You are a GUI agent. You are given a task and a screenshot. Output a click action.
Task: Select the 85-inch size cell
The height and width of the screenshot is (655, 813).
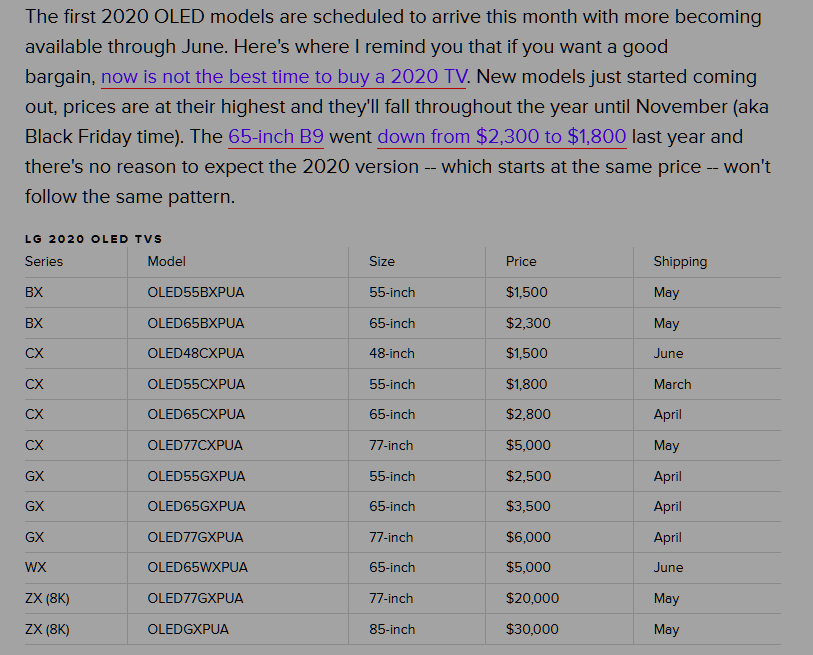click(x=392, y=629)
